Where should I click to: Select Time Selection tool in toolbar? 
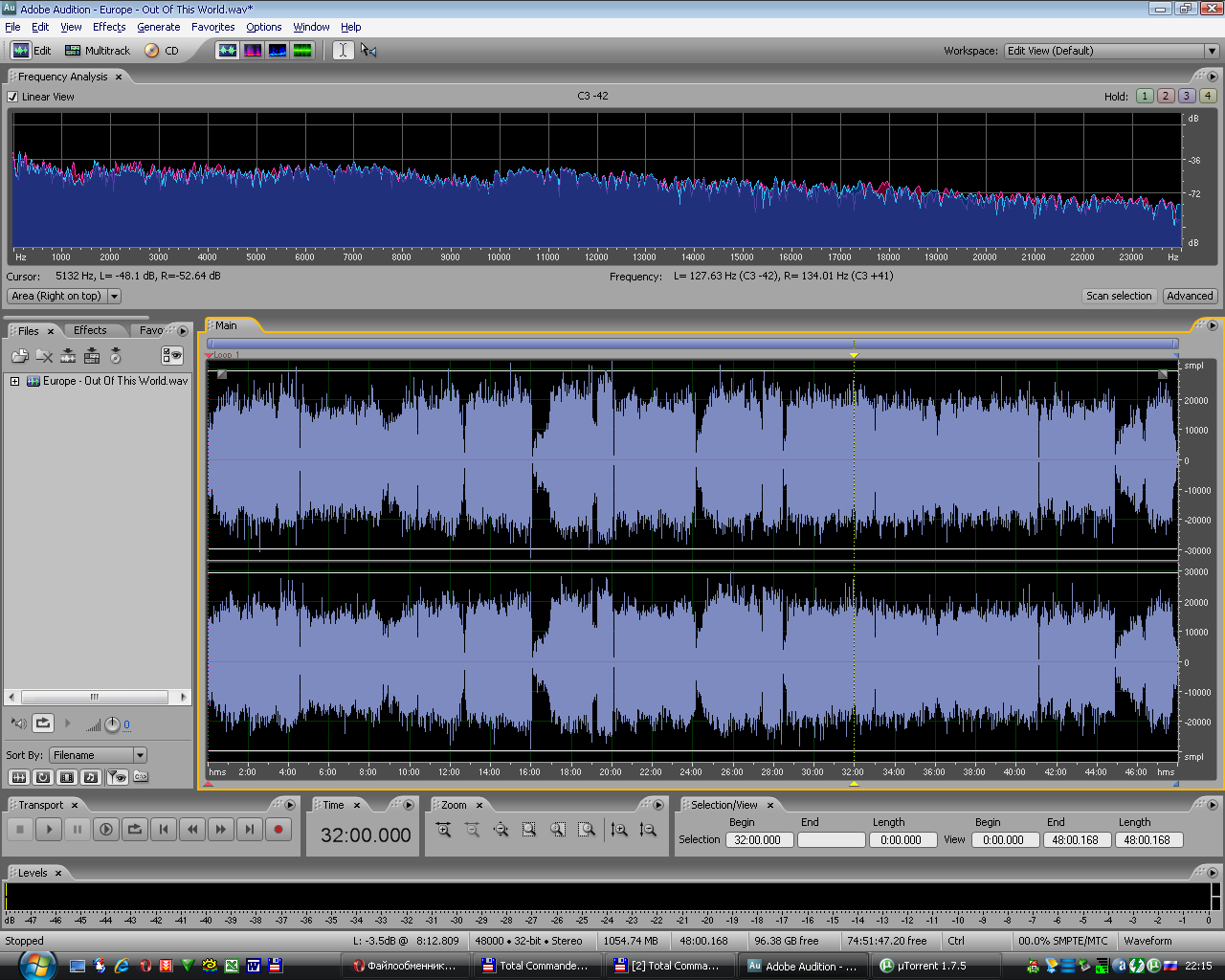point(343,51)
